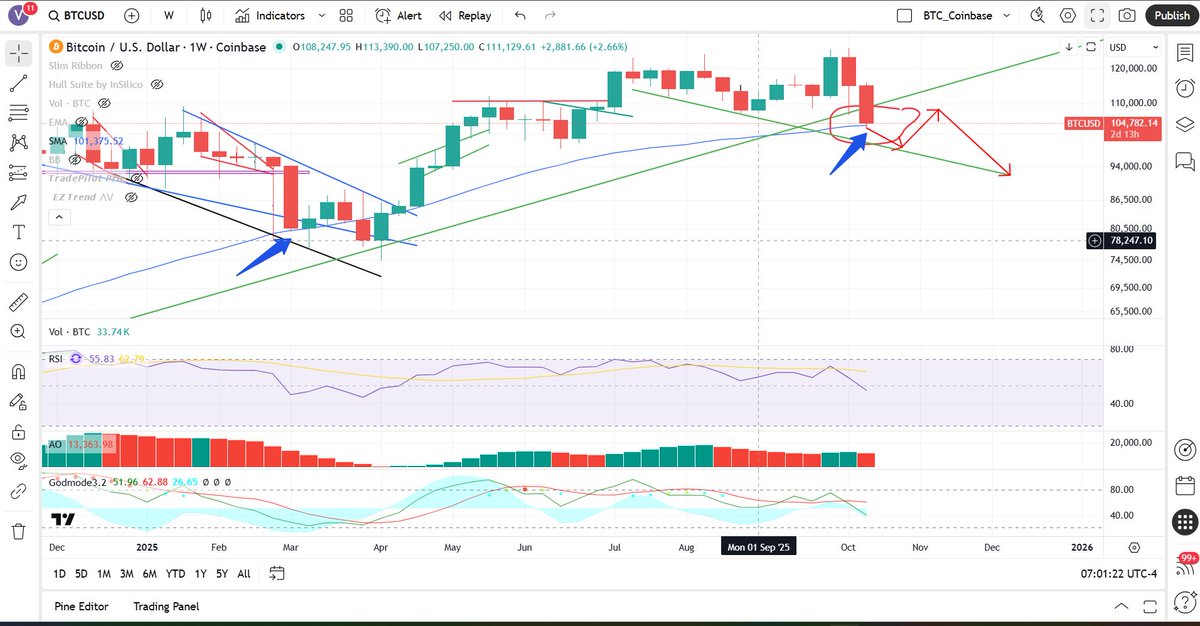Show the hidden Hull Suite by InSilico indicator
Image resolution: width=1200 pixels, height=626 pixels.
[x=156, y=84]
